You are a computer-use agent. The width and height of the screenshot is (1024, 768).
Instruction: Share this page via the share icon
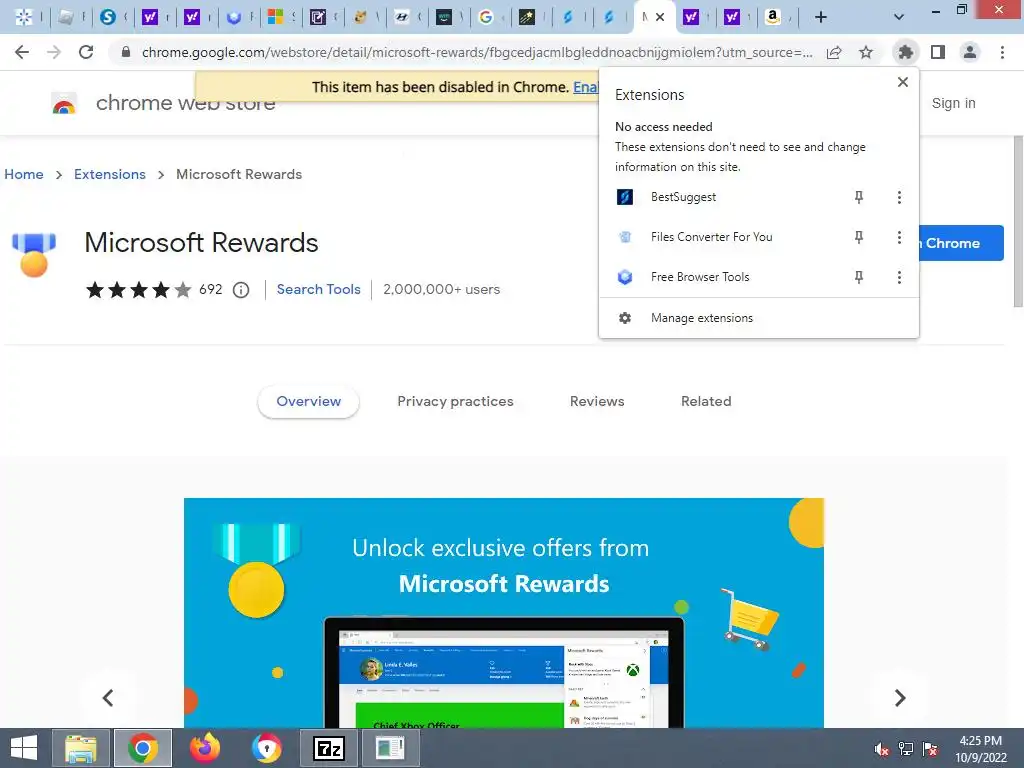[x=834, y=52]
